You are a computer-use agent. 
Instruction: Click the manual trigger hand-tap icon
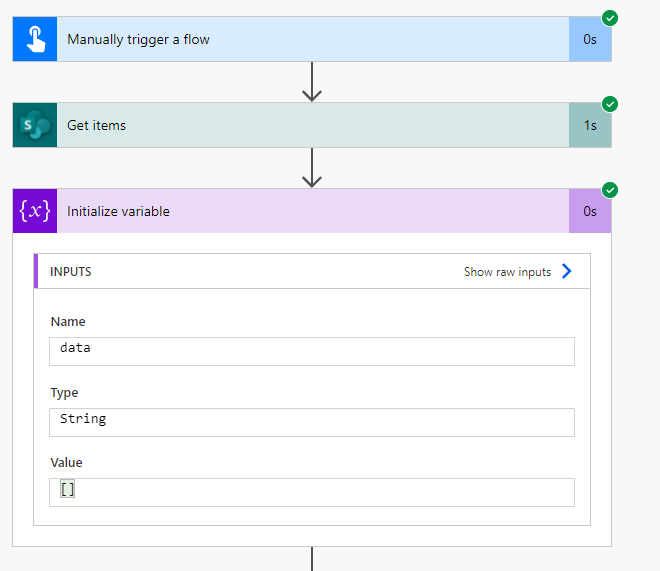(x=35, y=40)
